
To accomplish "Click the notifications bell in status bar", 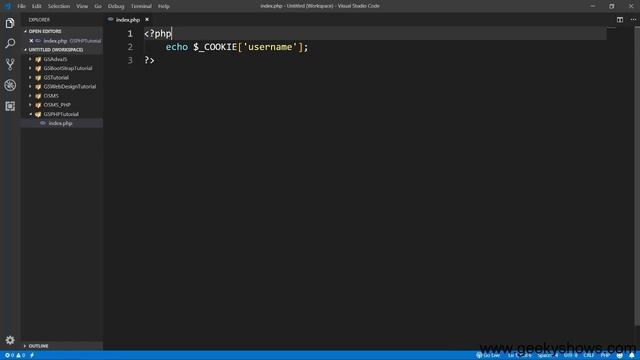I will click(631, 356).
